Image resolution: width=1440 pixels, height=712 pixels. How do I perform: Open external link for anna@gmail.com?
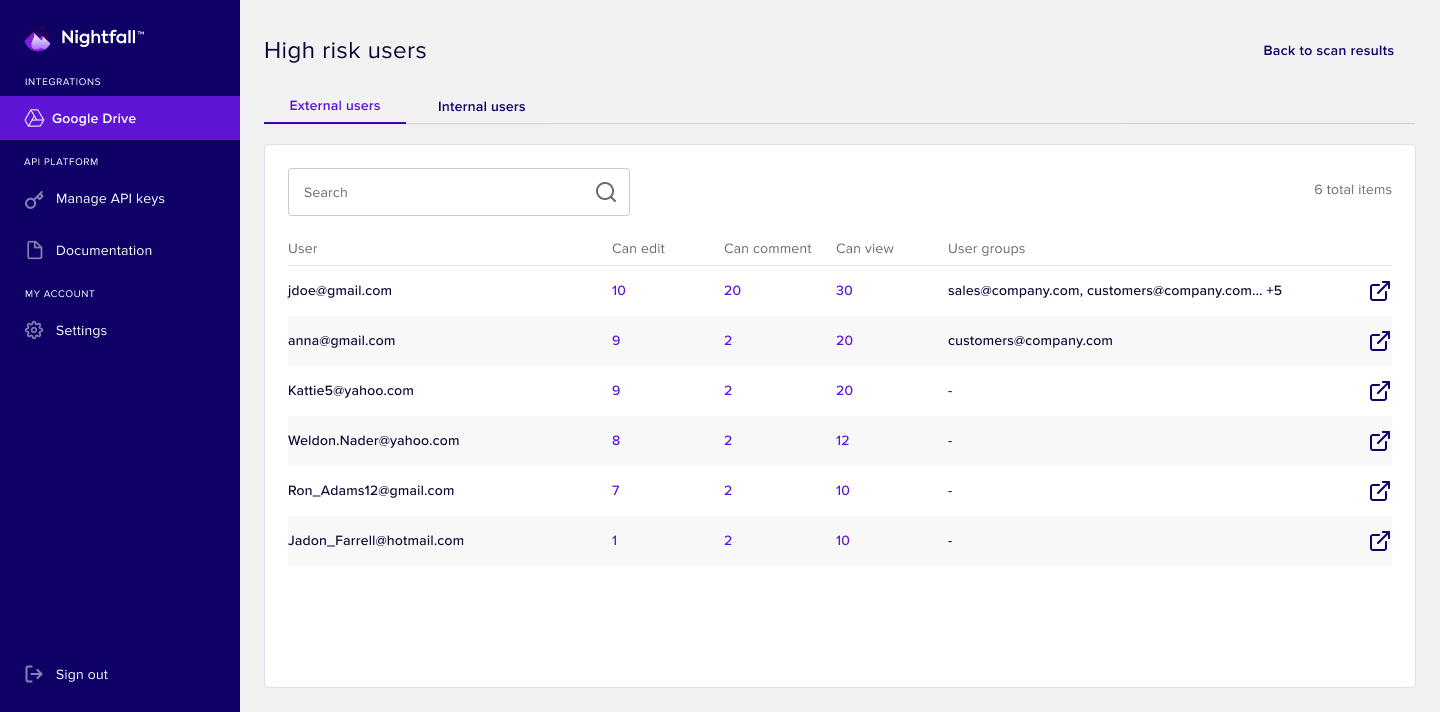coord(1379,341)
